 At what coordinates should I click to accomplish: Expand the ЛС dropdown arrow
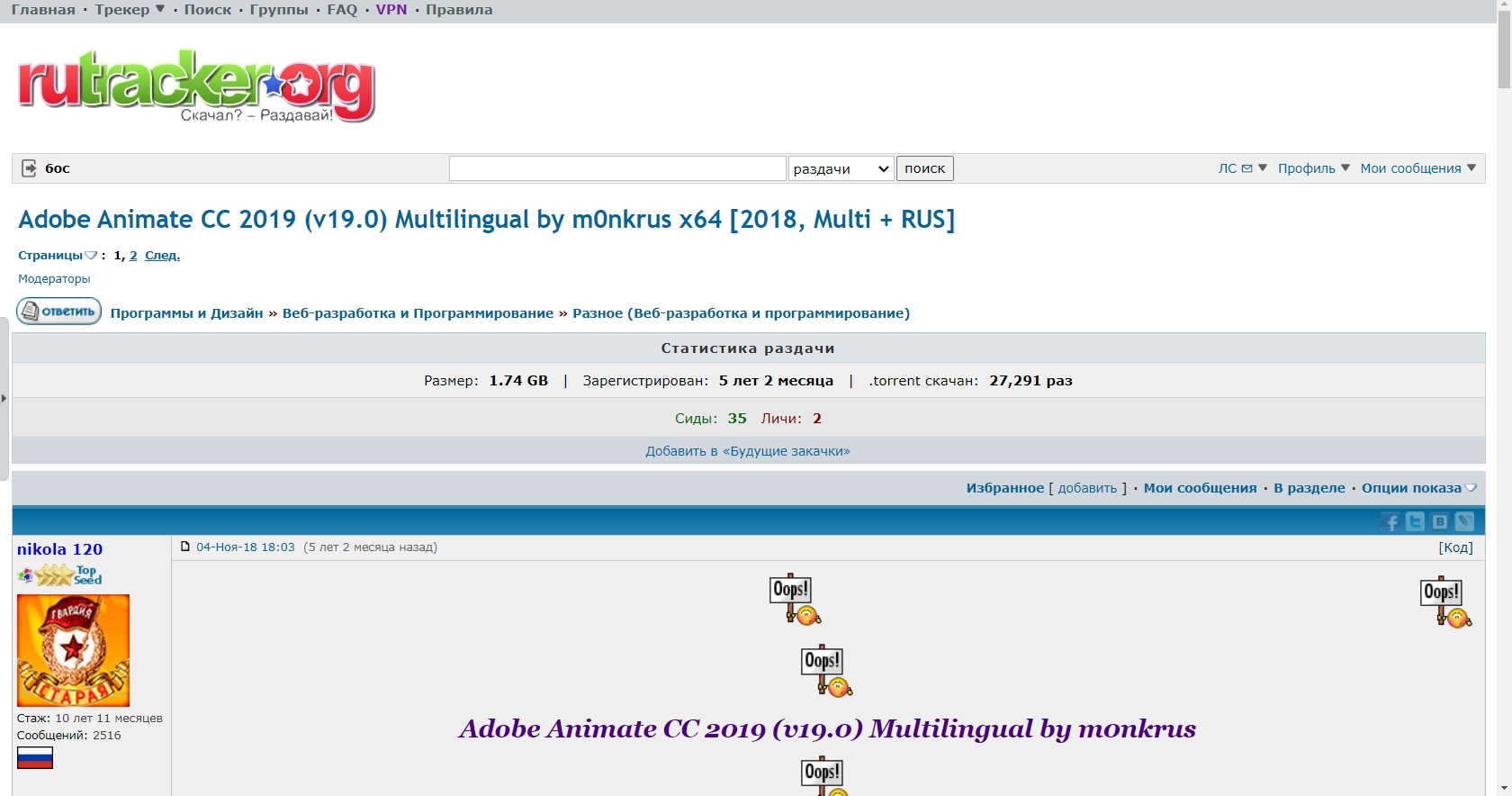[x=1263, y=167]
